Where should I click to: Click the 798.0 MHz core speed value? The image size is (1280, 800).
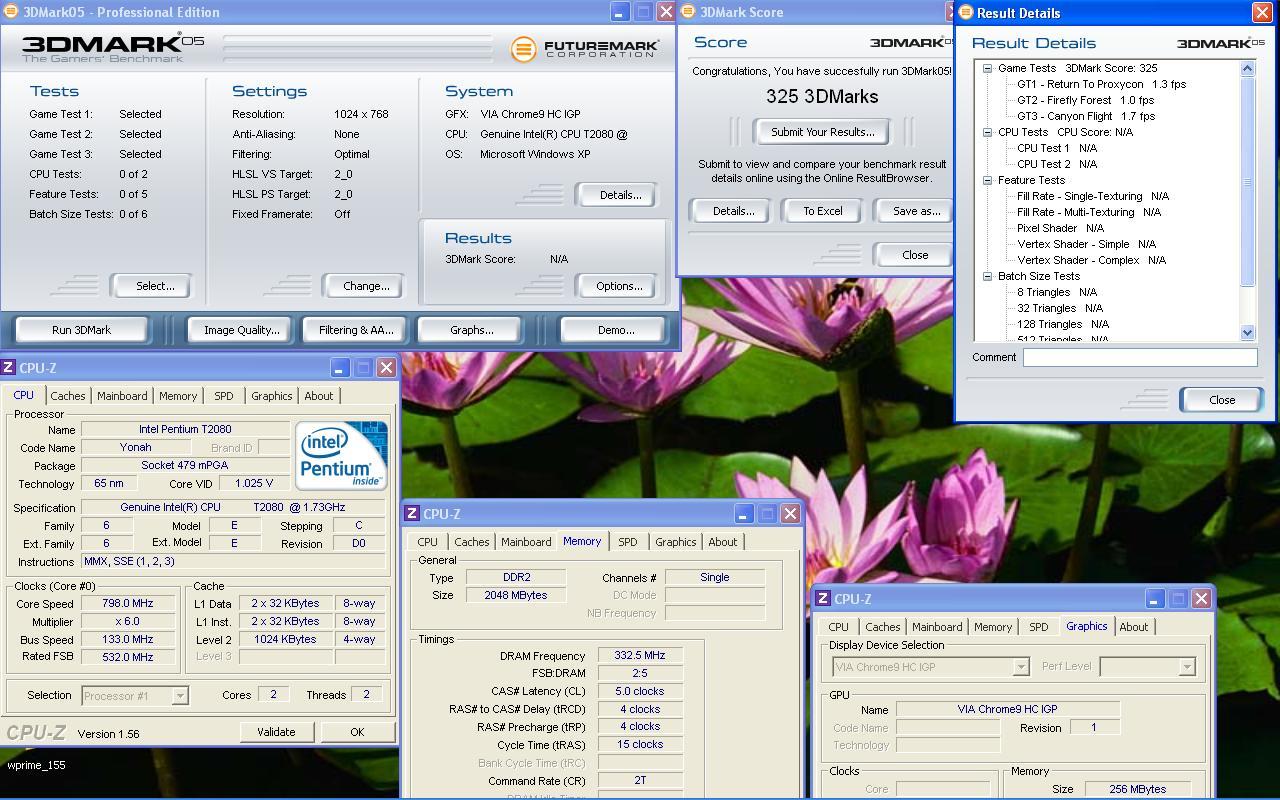pos(127,604)
